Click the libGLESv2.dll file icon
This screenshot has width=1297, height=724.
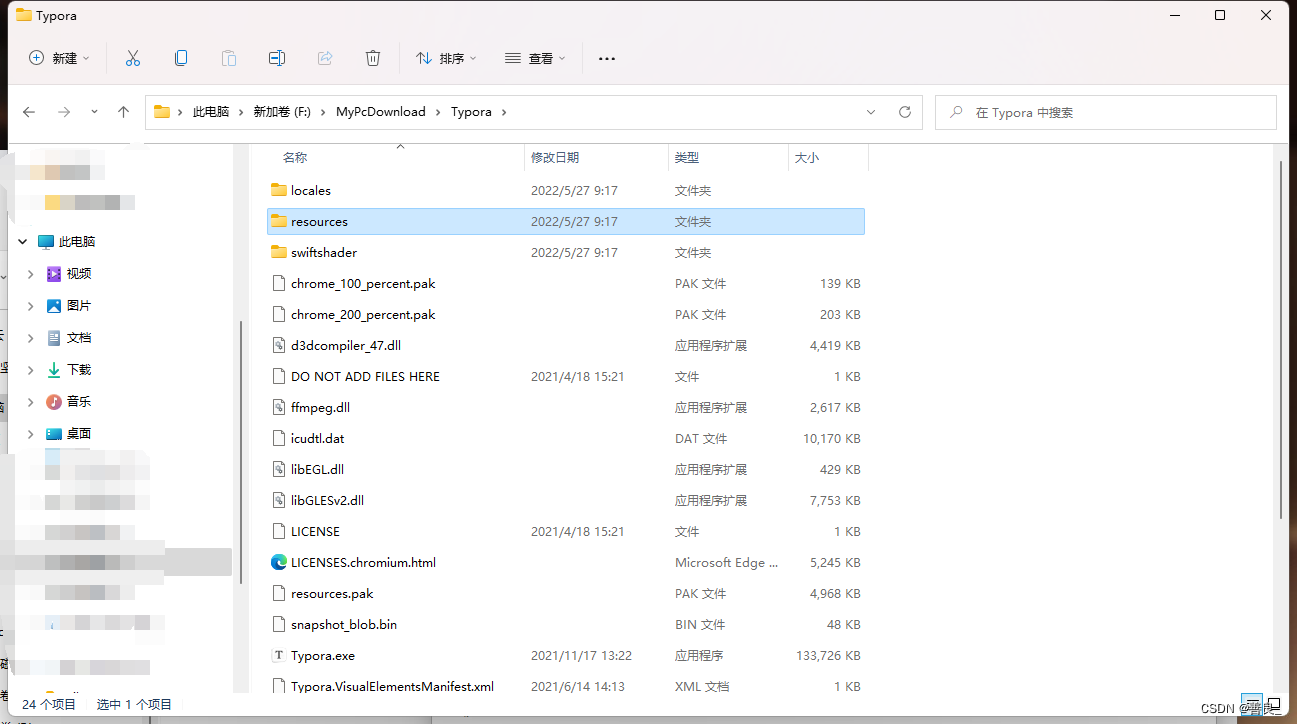(279, 500)
